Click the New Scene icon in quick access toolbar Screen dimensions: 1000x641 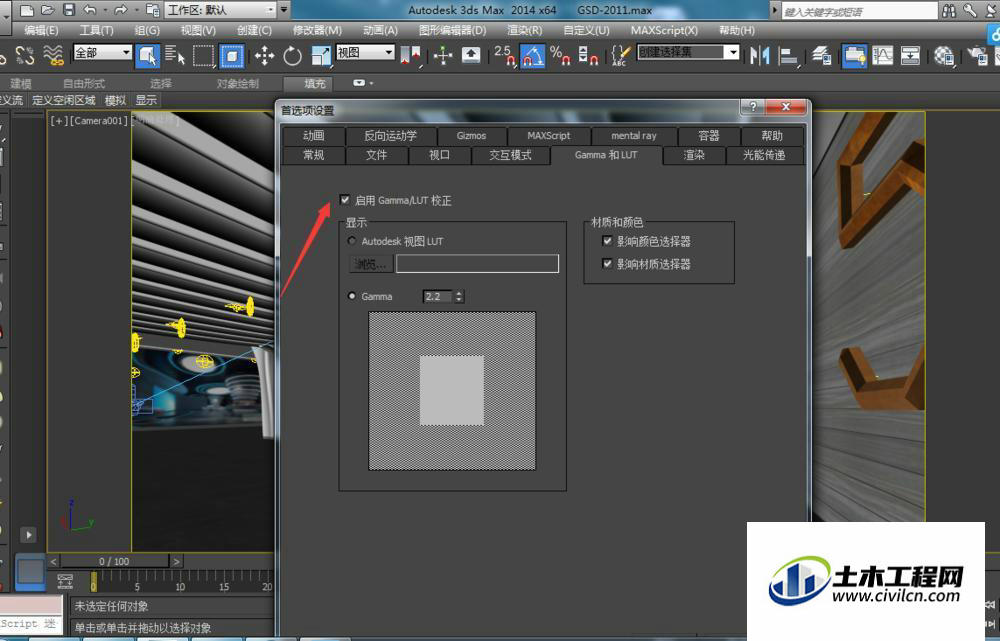26,10
